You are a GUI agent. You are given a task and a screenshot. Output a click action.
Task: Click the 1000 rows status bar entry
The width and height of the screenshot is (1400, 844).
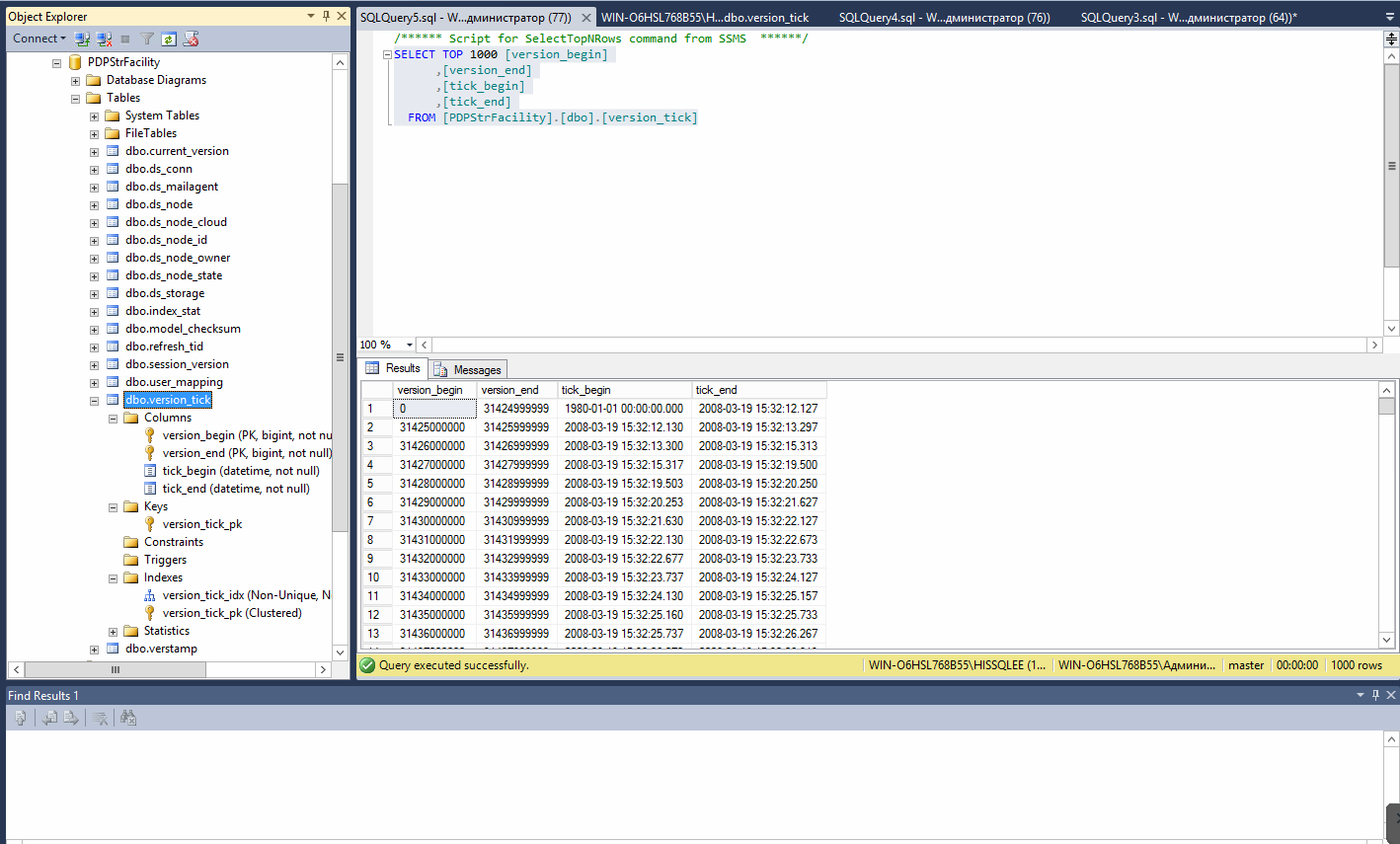click(1357, 665)
